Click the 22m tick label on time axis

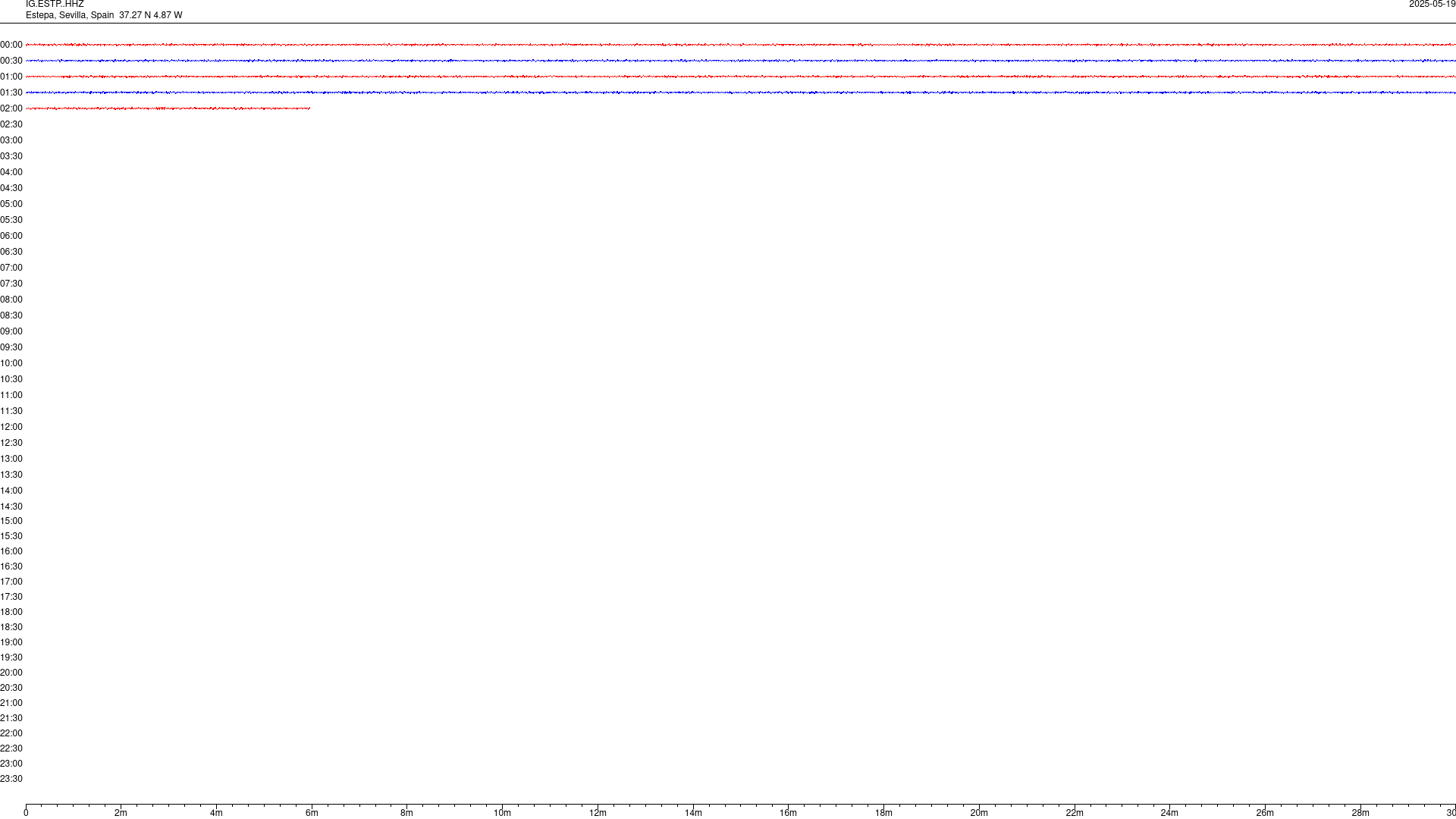[x=1075, y=813]
